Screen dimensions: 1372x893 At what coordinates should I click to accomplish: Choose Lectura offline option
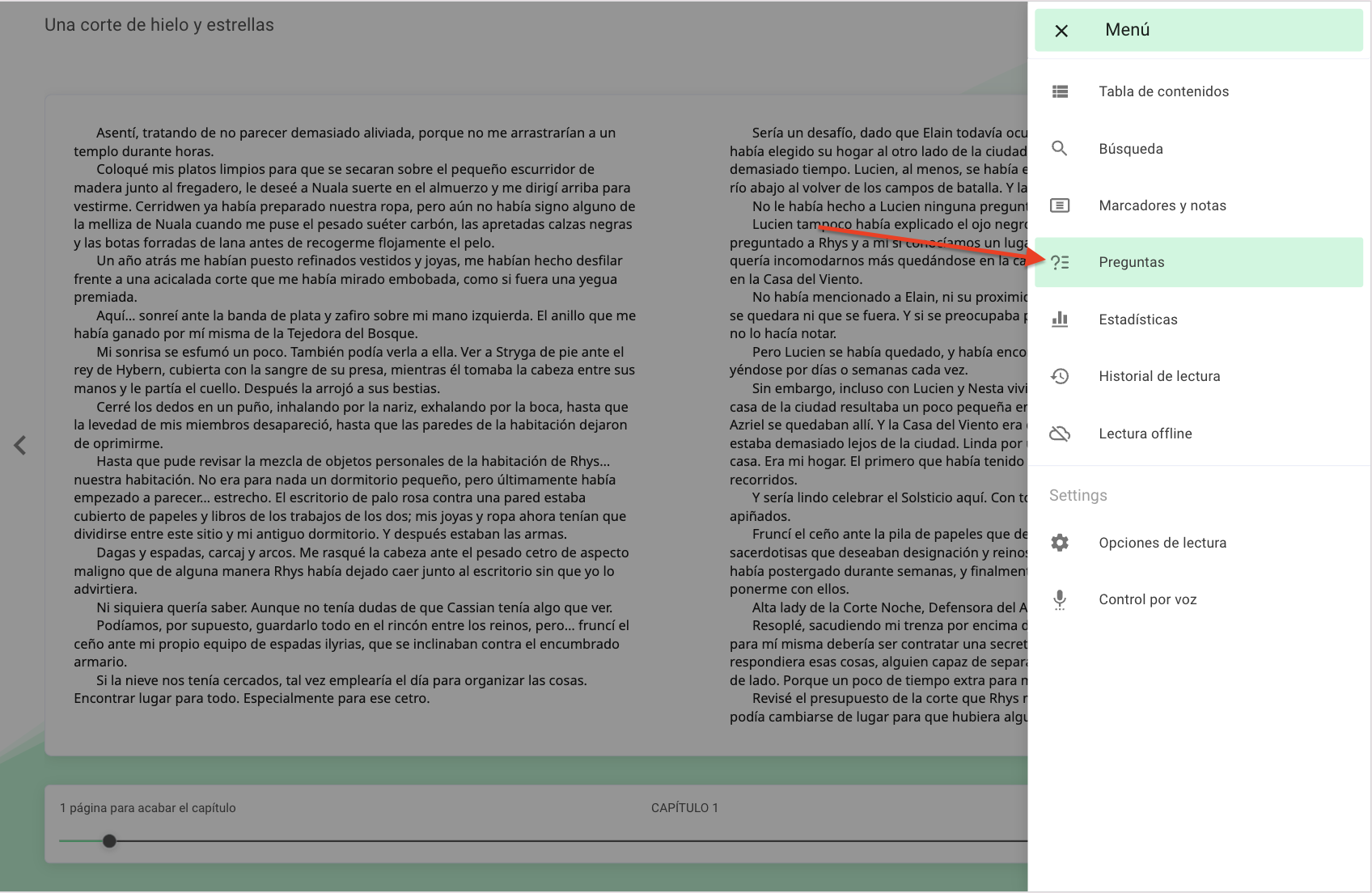click(1199, 434)
